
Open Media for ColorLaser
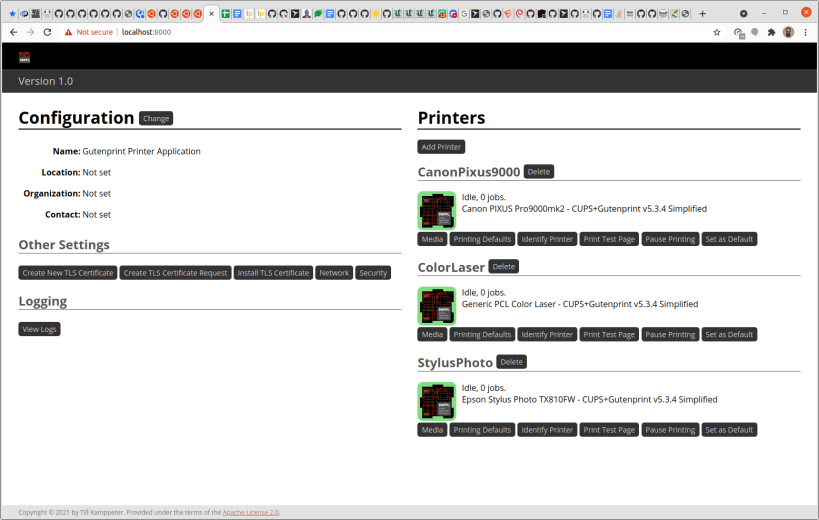(432, 335)
